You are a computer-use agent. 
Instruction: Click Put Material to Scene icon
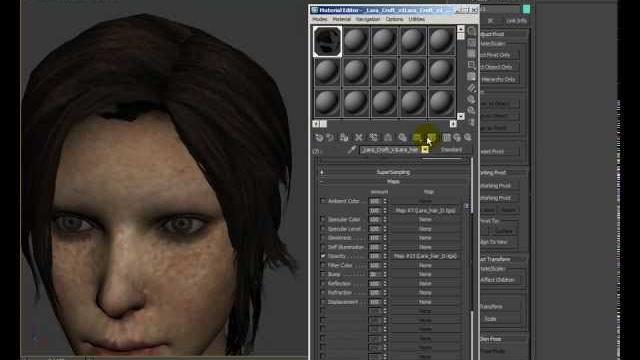330,138
